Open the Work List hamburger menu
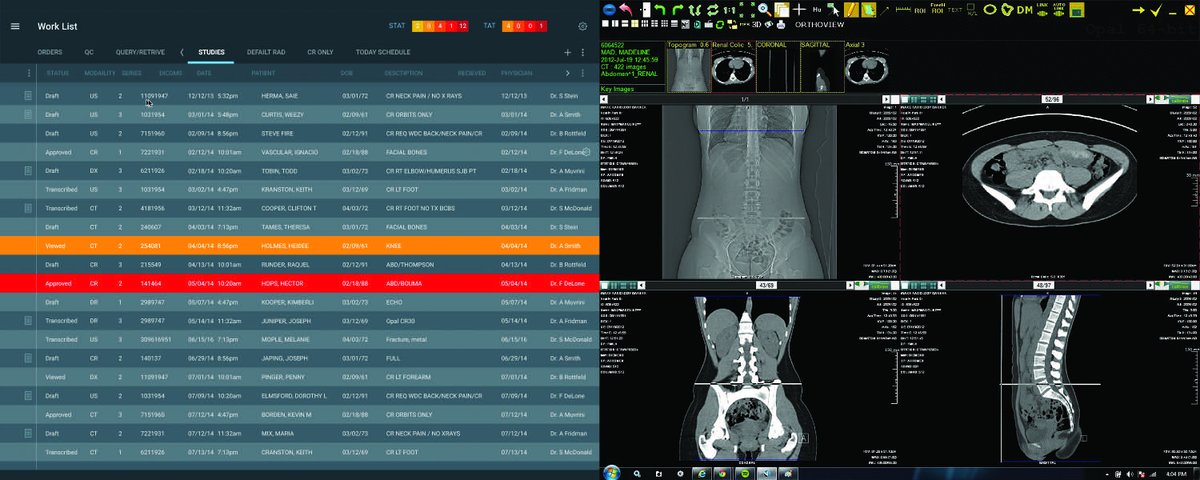This screenshot has width=1200, height=480. tap(15, 26)
